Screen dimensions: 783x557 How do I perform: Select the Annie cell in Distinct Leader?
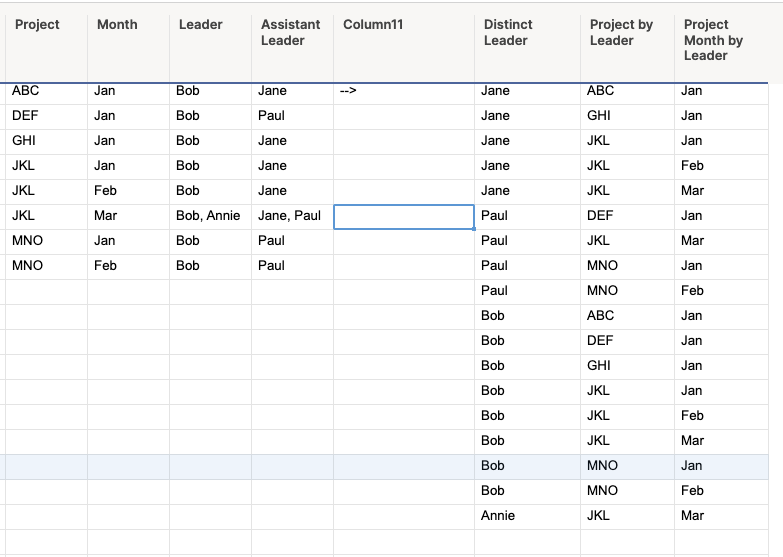point(498,516)
